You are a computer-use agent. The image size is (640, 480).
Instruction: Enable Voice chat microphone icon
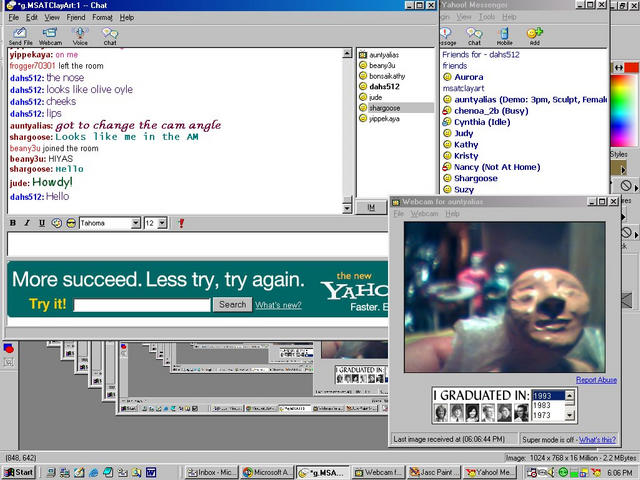point(80,36)
